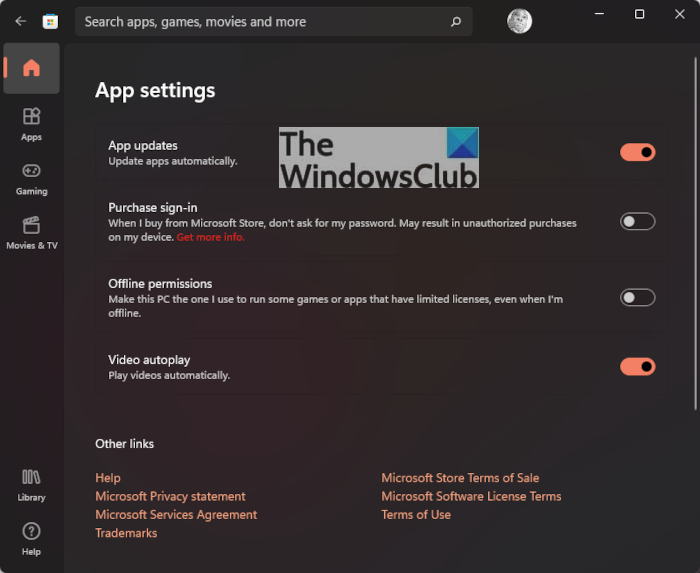Image resolution: width=700 pixels, height=573 pixels.
Task: Click the search apps input field
Action: tap(260, 21)
